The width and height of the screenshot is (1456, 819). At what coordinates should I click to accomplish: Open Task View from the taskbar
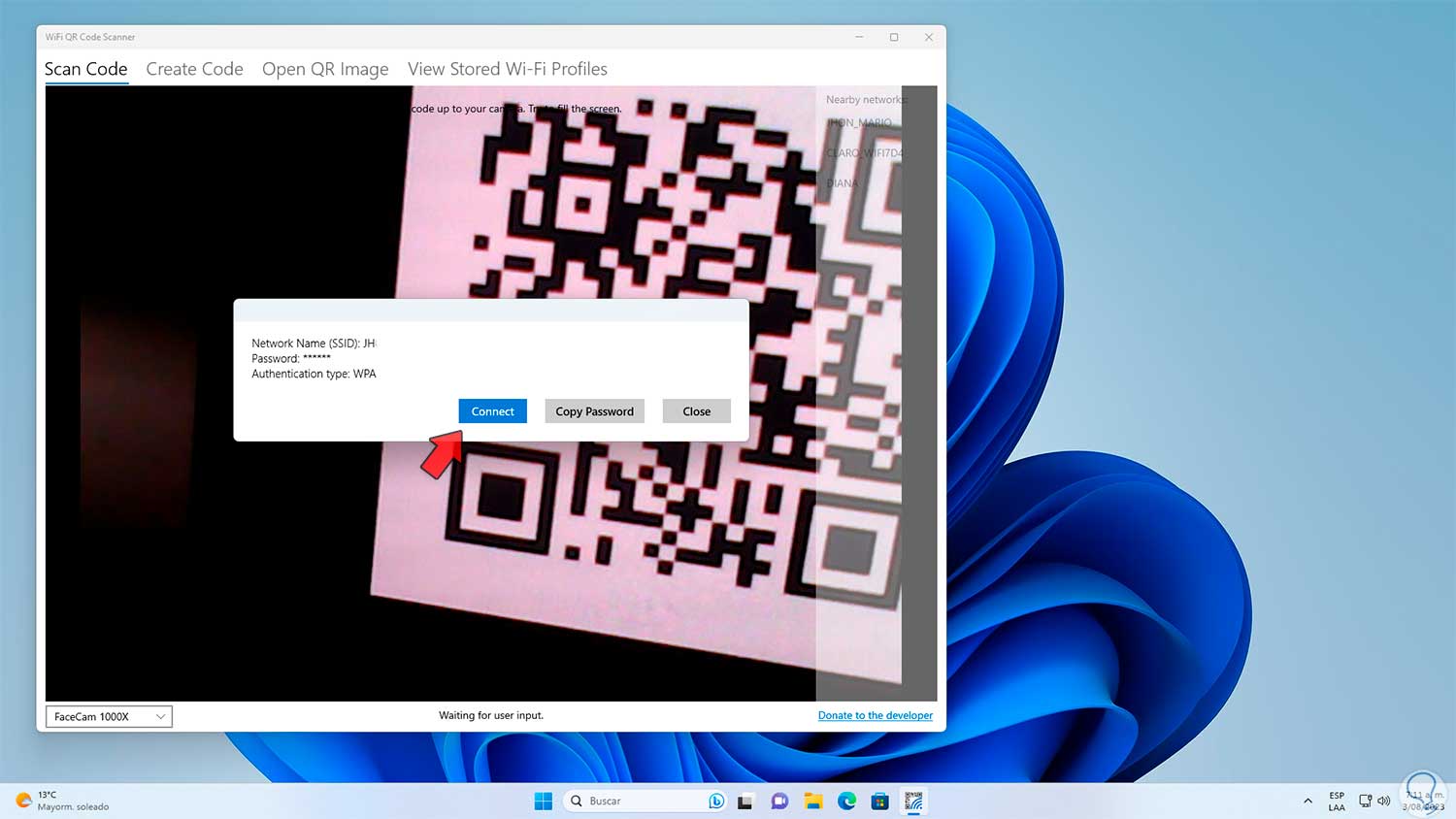[745, 801]
